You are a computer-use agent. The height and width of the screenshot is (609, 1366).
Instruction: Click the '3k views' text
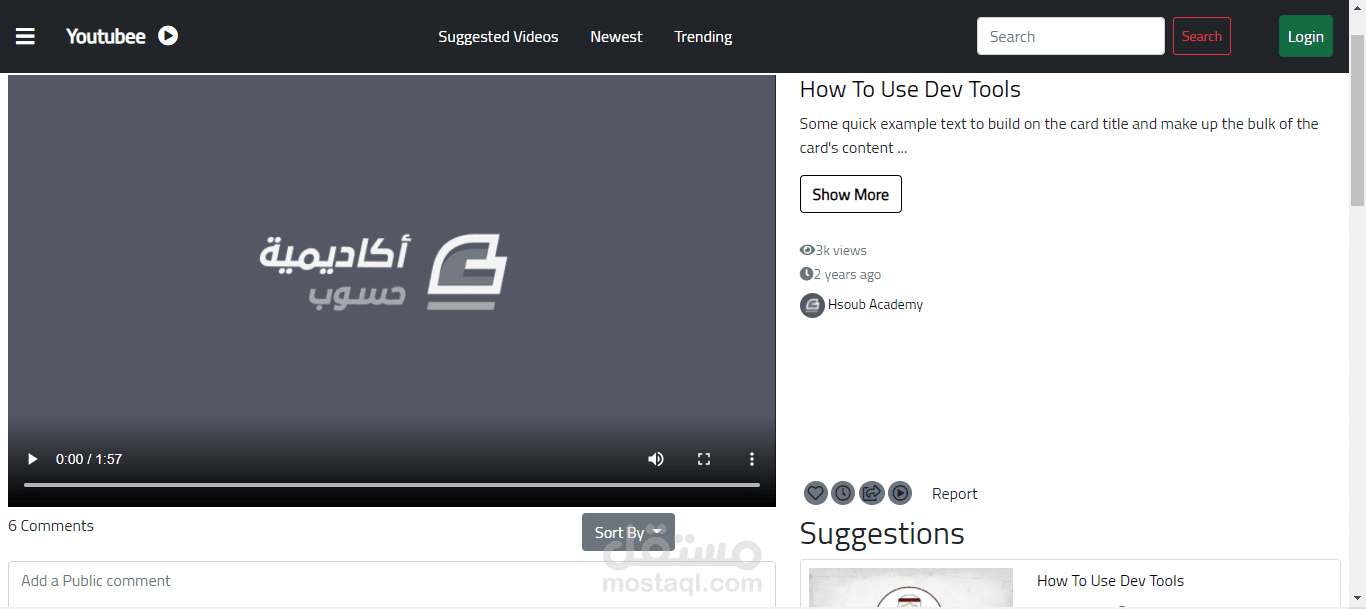click(x=841, y=250)
